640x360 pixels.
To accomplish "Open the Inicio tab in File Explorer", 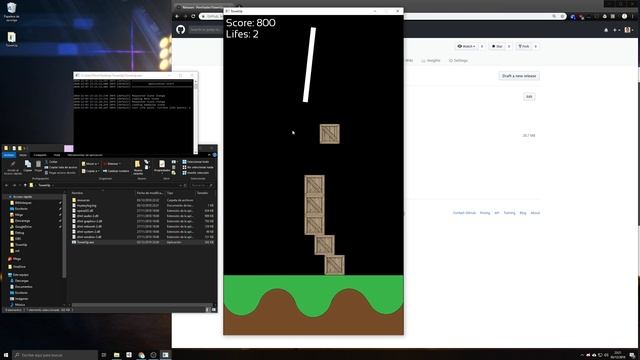I will tap(23, 155).
